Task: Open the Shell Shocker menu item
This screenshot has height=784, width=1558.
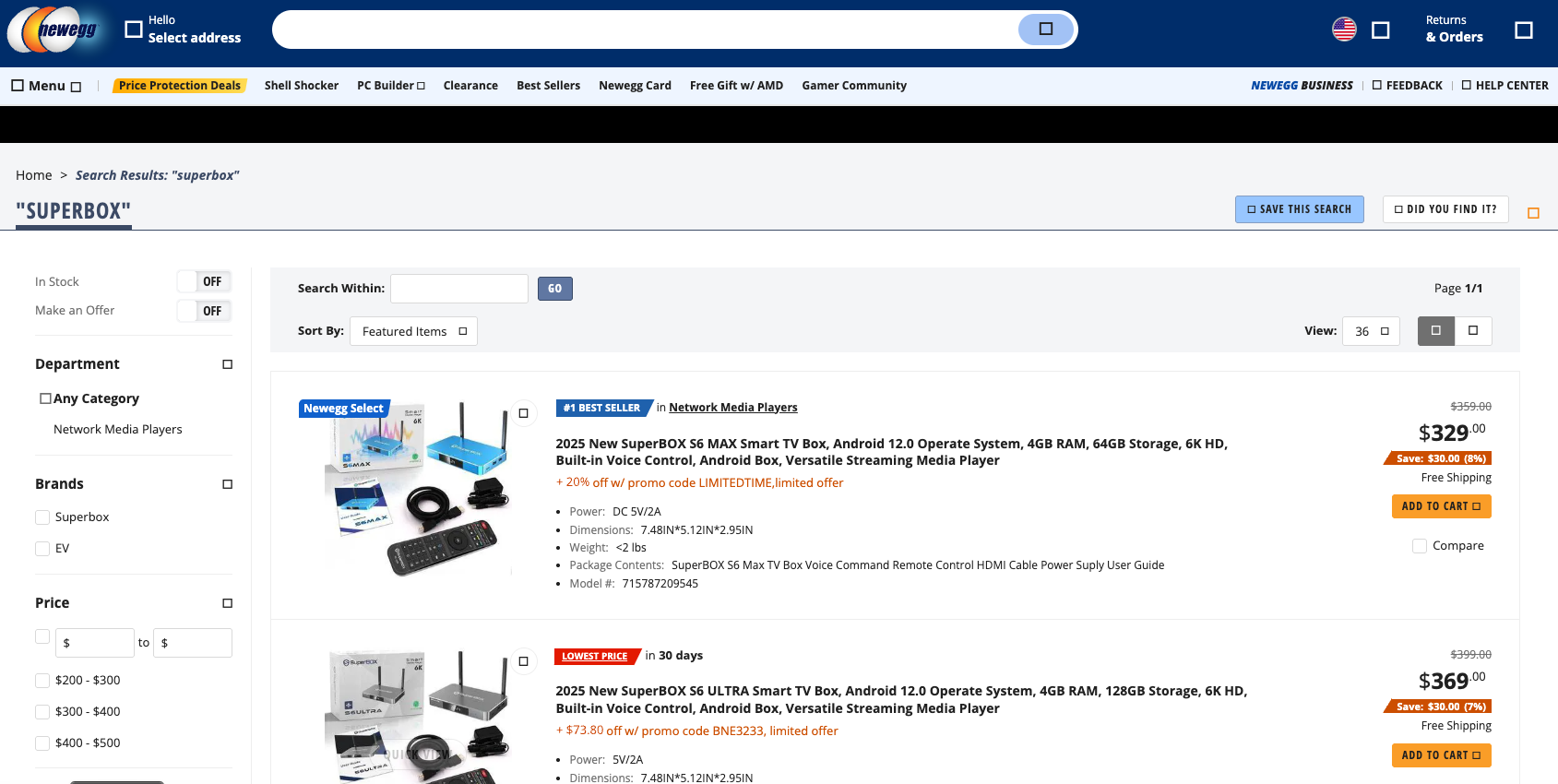Action: [x=301, y=86]
